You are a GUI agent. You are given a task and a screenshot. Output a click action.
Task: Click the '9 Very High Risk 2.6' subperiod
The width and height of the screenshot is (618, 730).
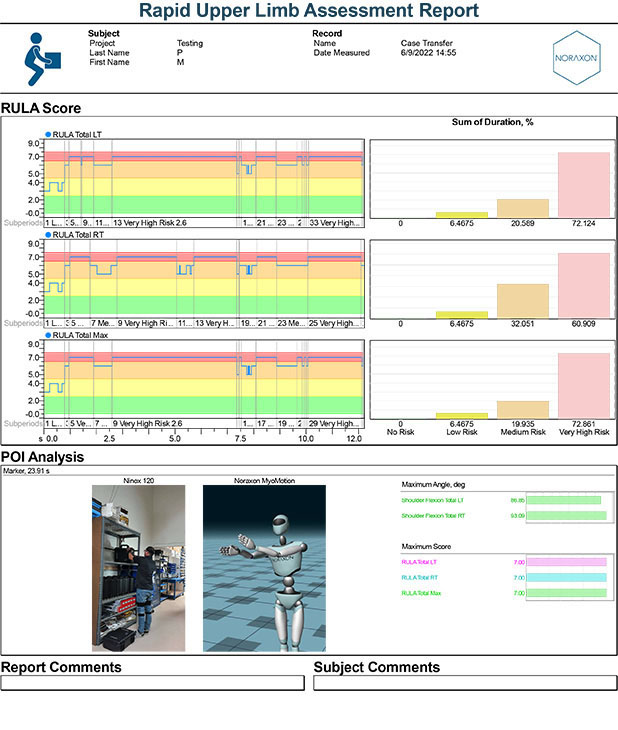point(148,424)
